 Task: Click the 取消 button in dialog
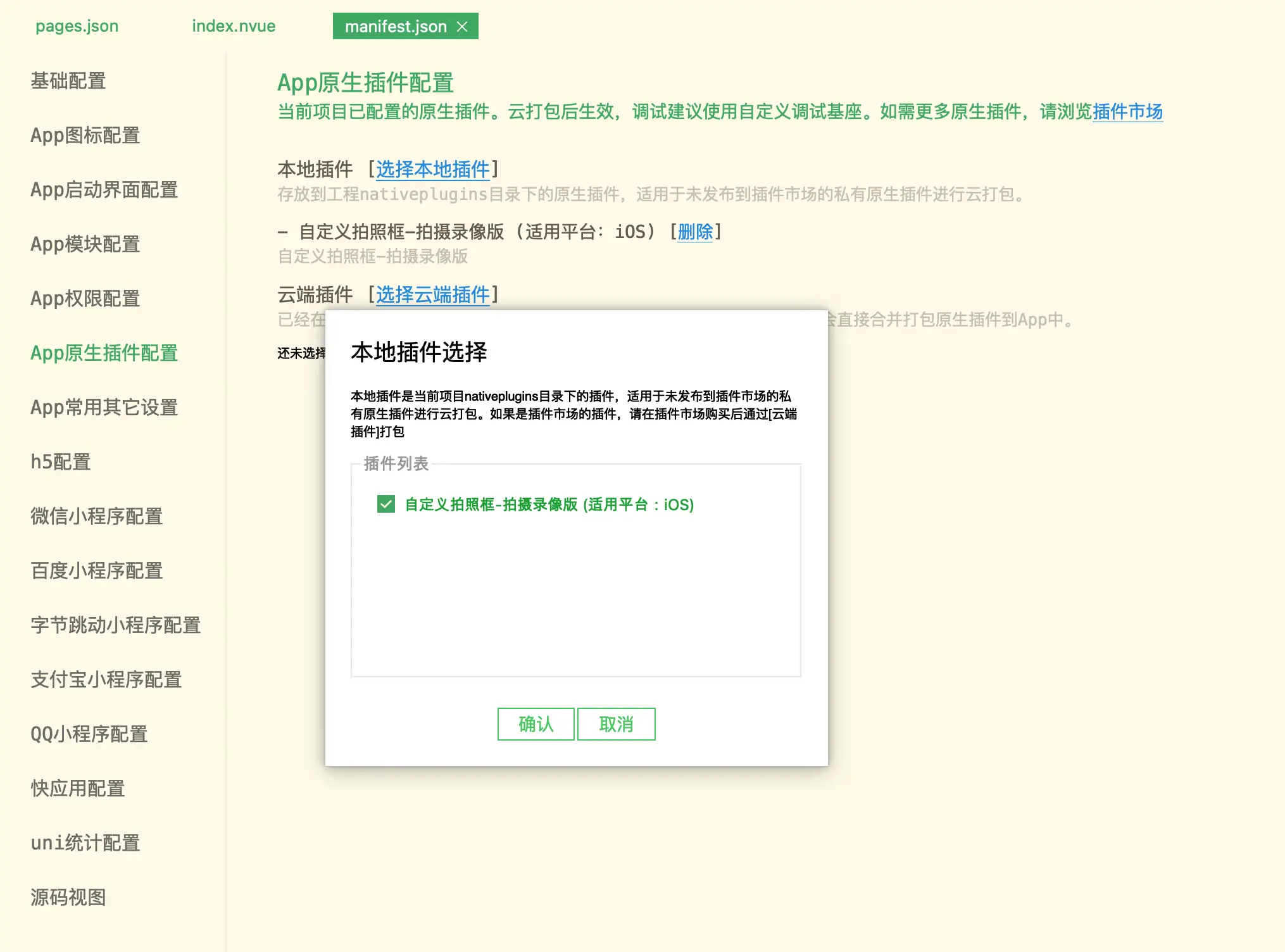616,723
